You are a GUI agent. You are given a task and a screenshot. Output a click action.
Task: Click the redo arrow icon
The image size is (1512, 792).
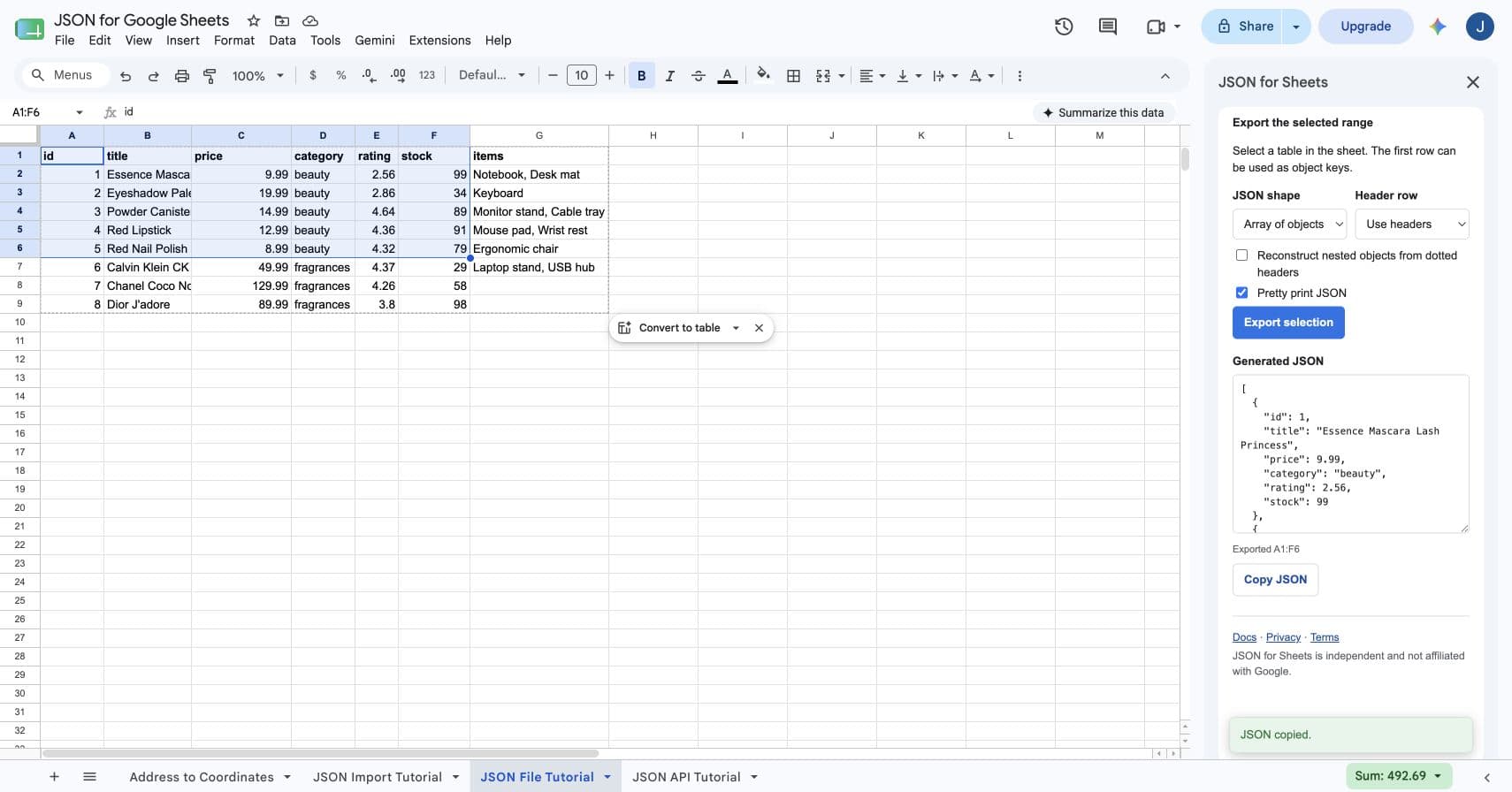[x=153, y=76]
